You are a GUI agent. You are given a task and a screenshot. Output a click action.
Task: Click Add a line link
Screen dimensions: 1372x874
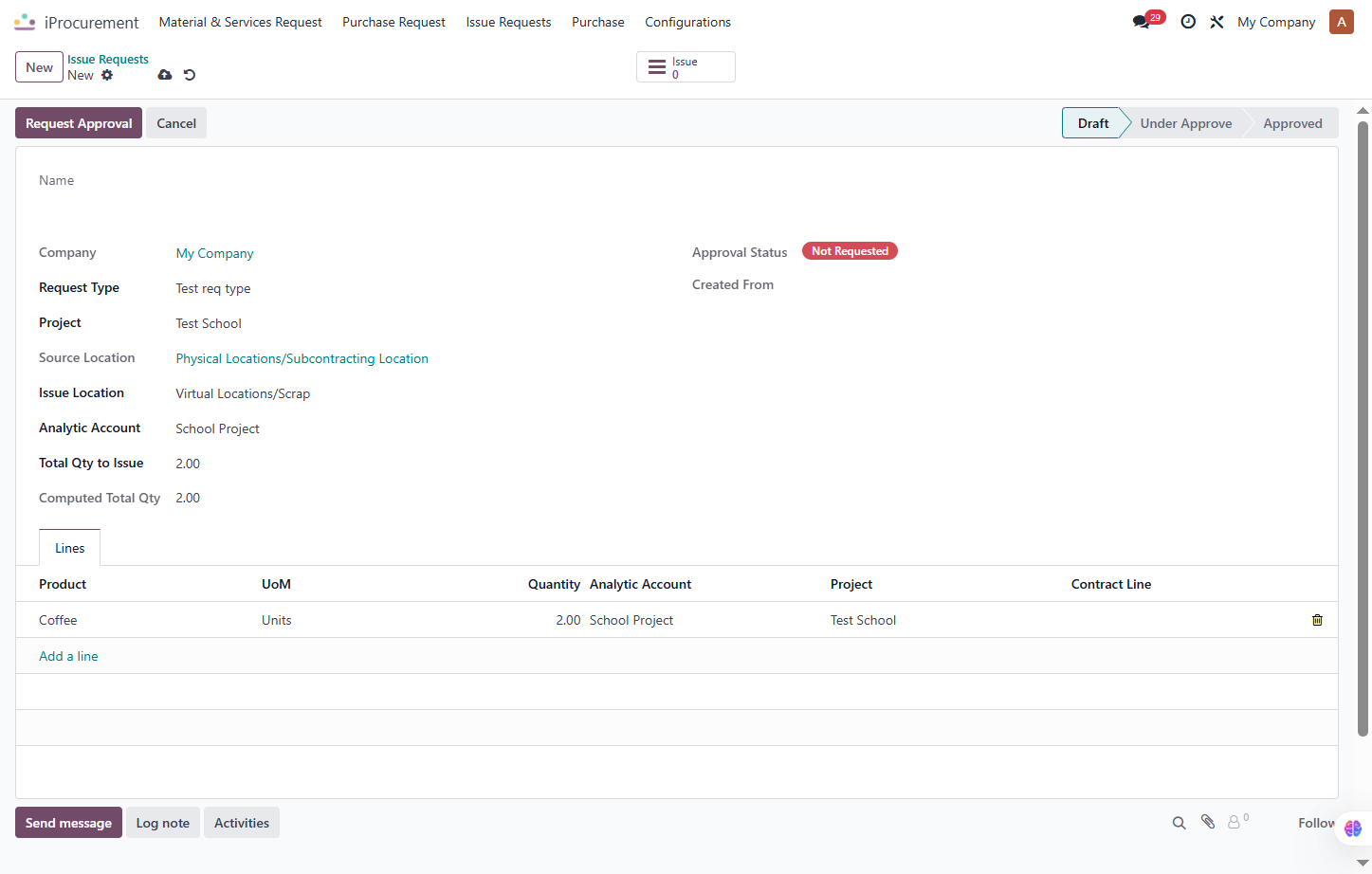click(68, 656)
